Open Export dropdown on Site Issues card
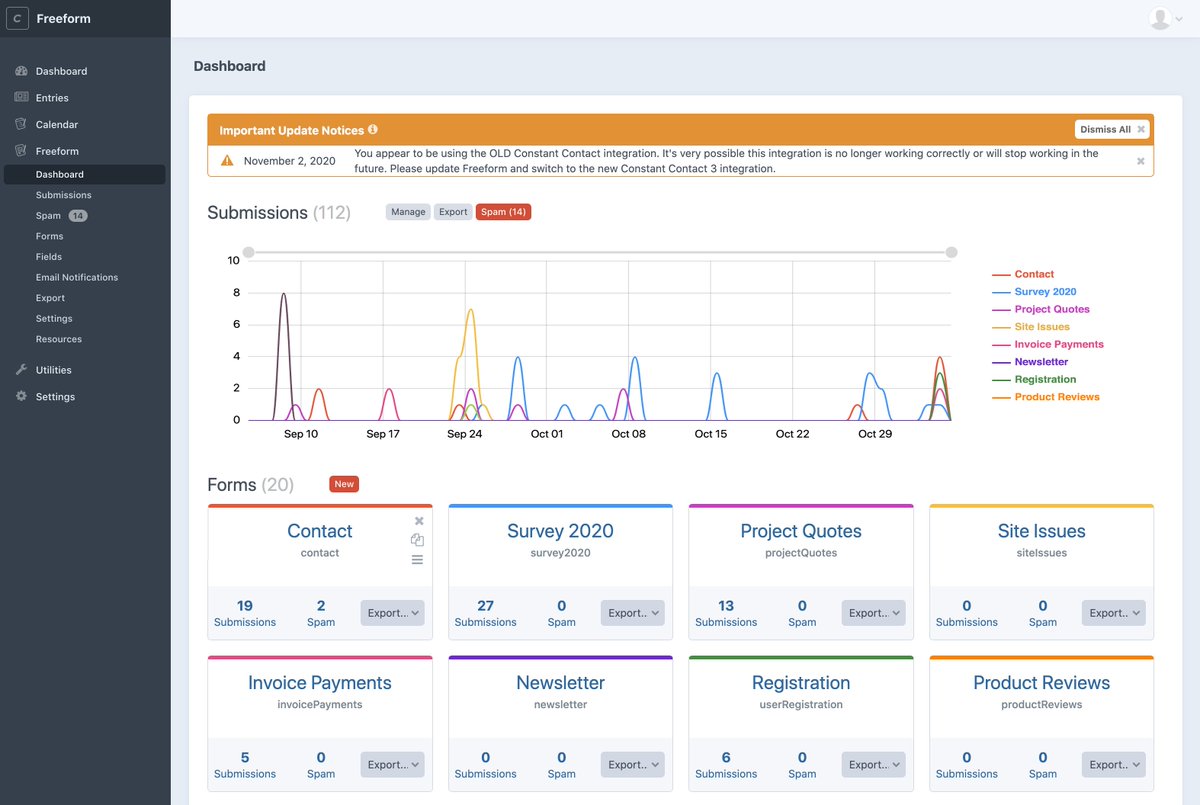 pyautogui.click(x=1114, y=613)
